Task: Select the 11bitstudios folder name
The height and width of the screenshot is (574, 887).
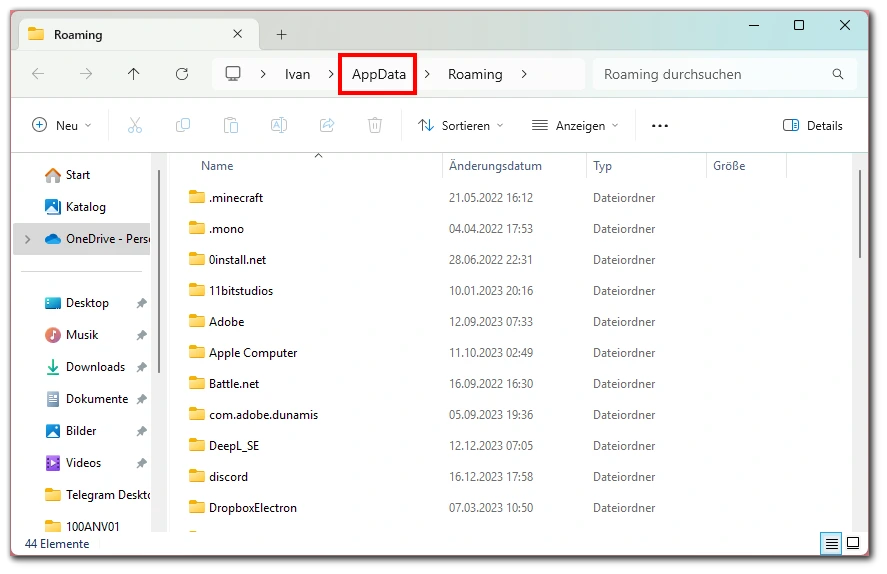Action: point(241,291)
